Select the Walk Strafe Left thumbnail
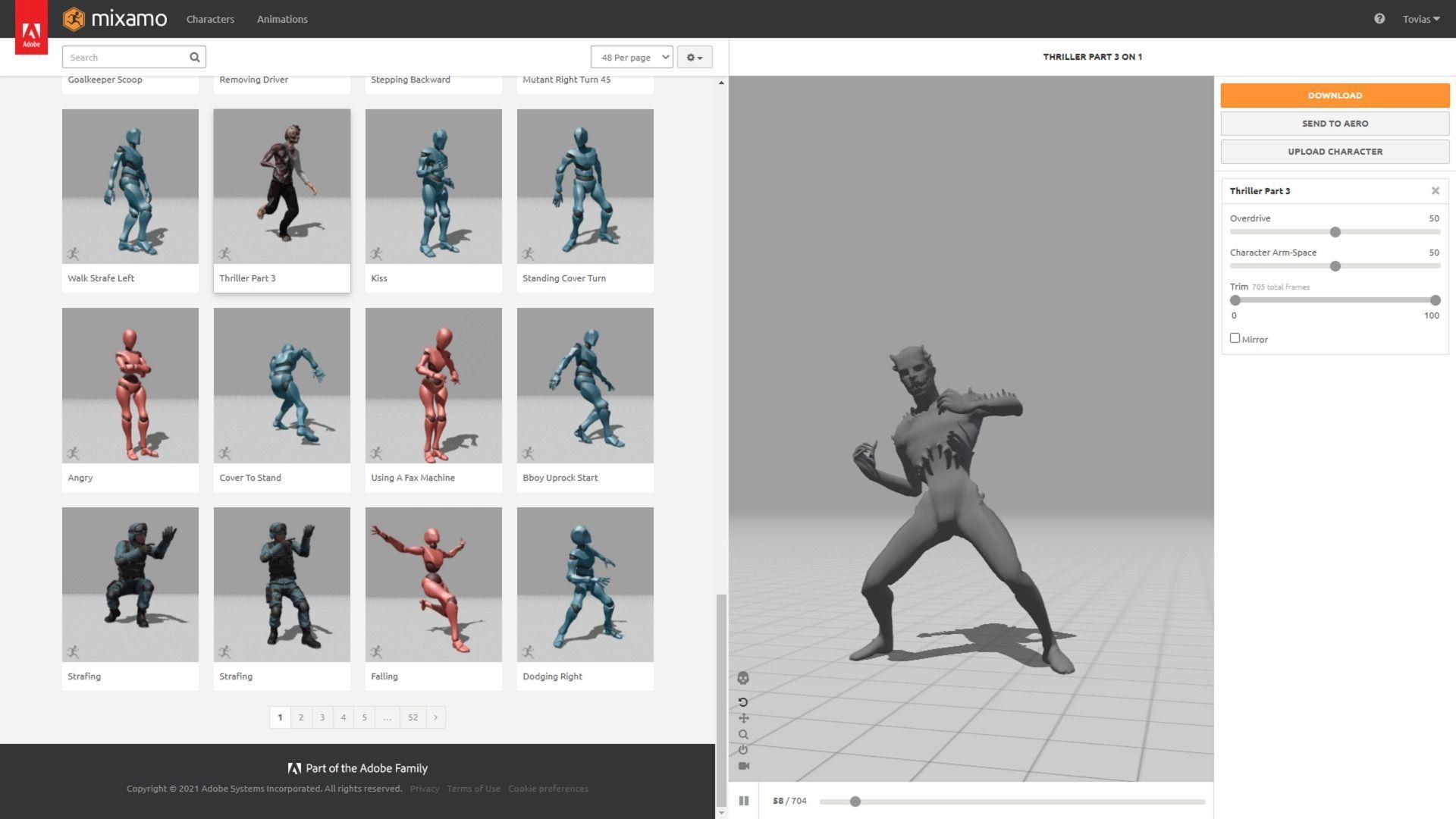1456x819 pixels. pos(130,187)
